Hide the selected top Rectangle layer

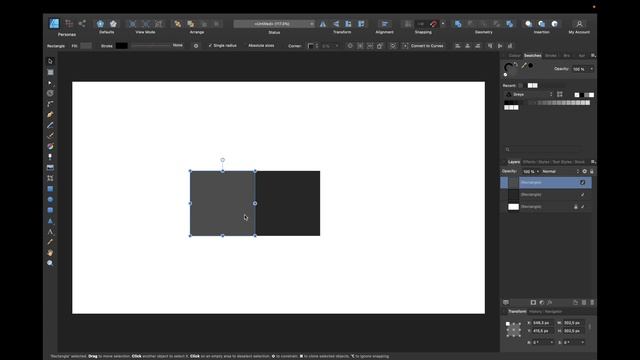582,182
